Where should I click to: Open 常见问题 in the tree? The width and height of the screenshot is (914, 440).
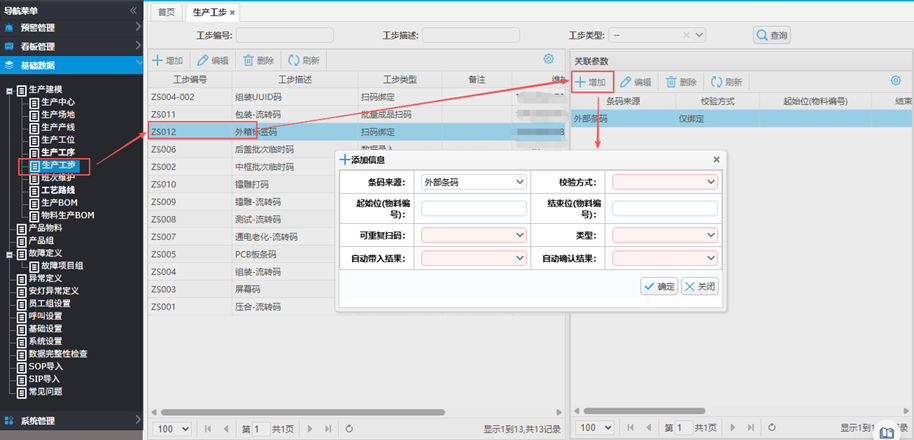pyautogui.click(x=45, y=392)
